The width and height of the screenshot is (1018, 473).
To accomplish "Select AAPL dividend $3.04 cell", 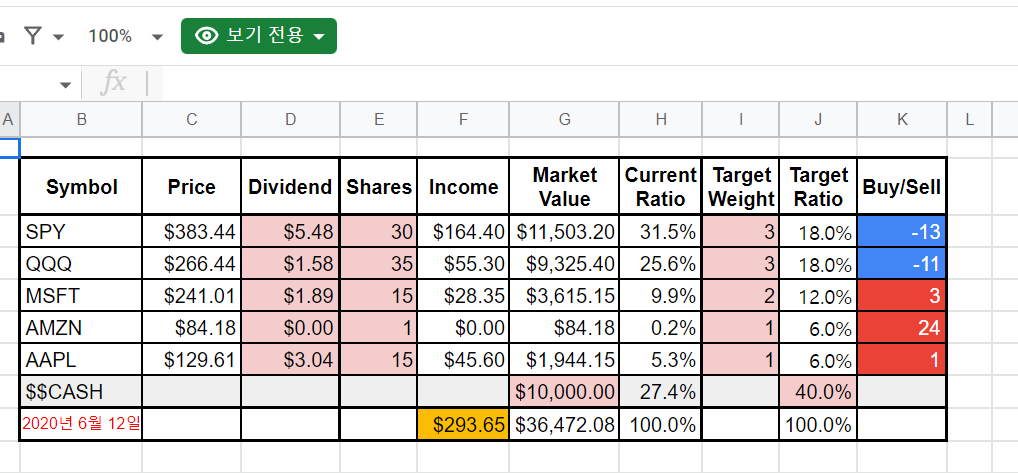I will coord(290,359).
